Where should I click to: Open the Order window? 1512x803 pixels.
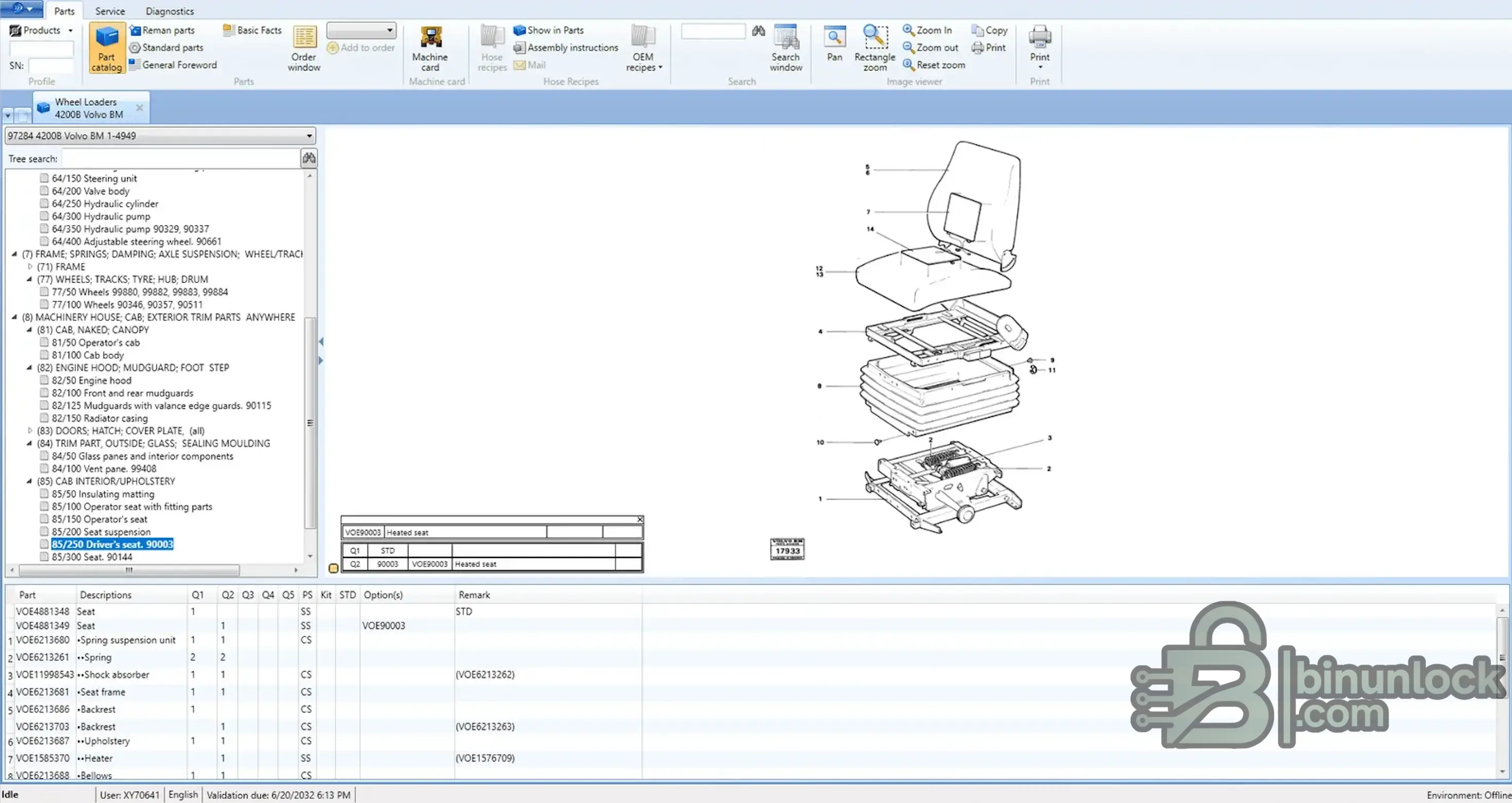pyautogui.click(x=304, y=48)
